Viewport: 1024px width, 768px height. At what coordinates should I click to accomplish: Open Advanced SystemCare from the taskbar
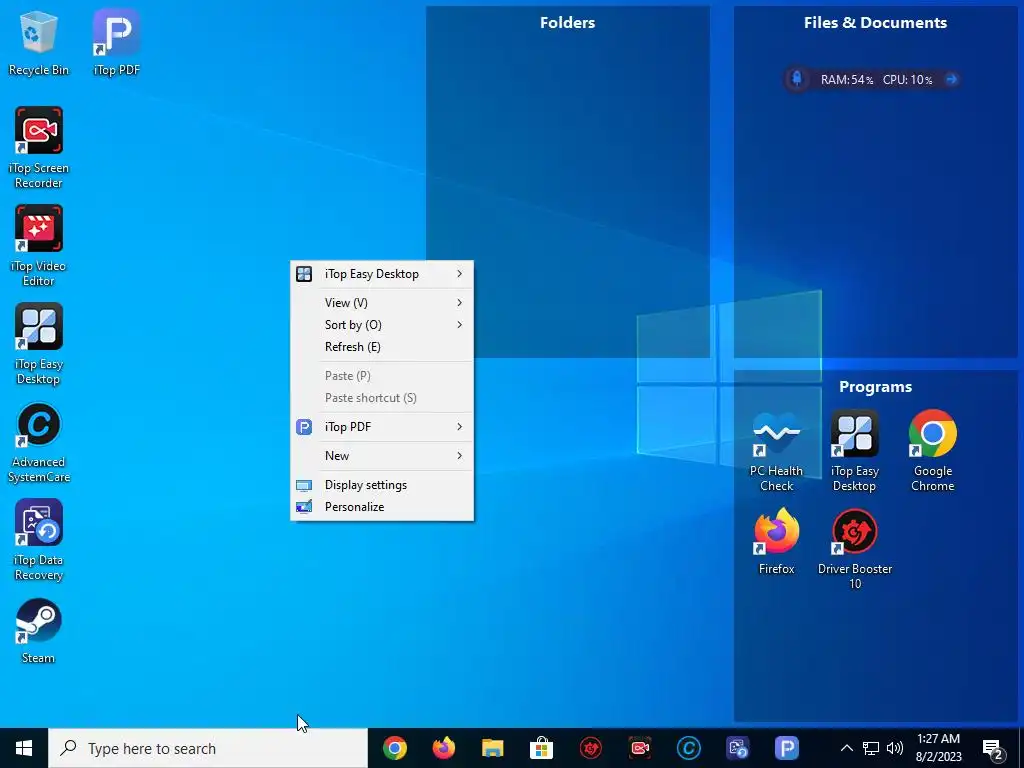pos(688,748)
